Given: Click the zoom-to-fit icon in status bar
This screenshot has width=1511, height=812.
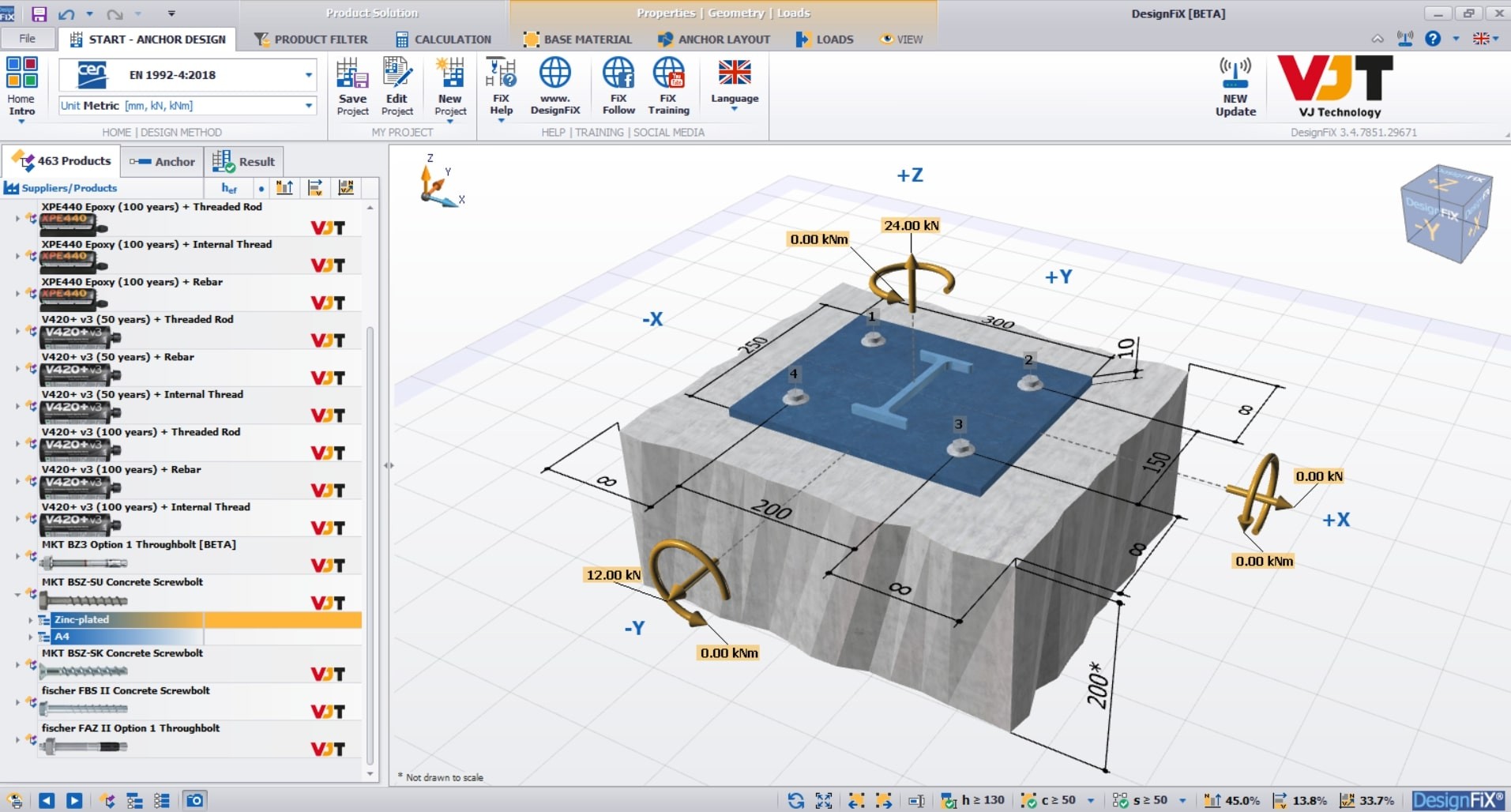Looking at the screenshot, I should click(x=823, y=800).
